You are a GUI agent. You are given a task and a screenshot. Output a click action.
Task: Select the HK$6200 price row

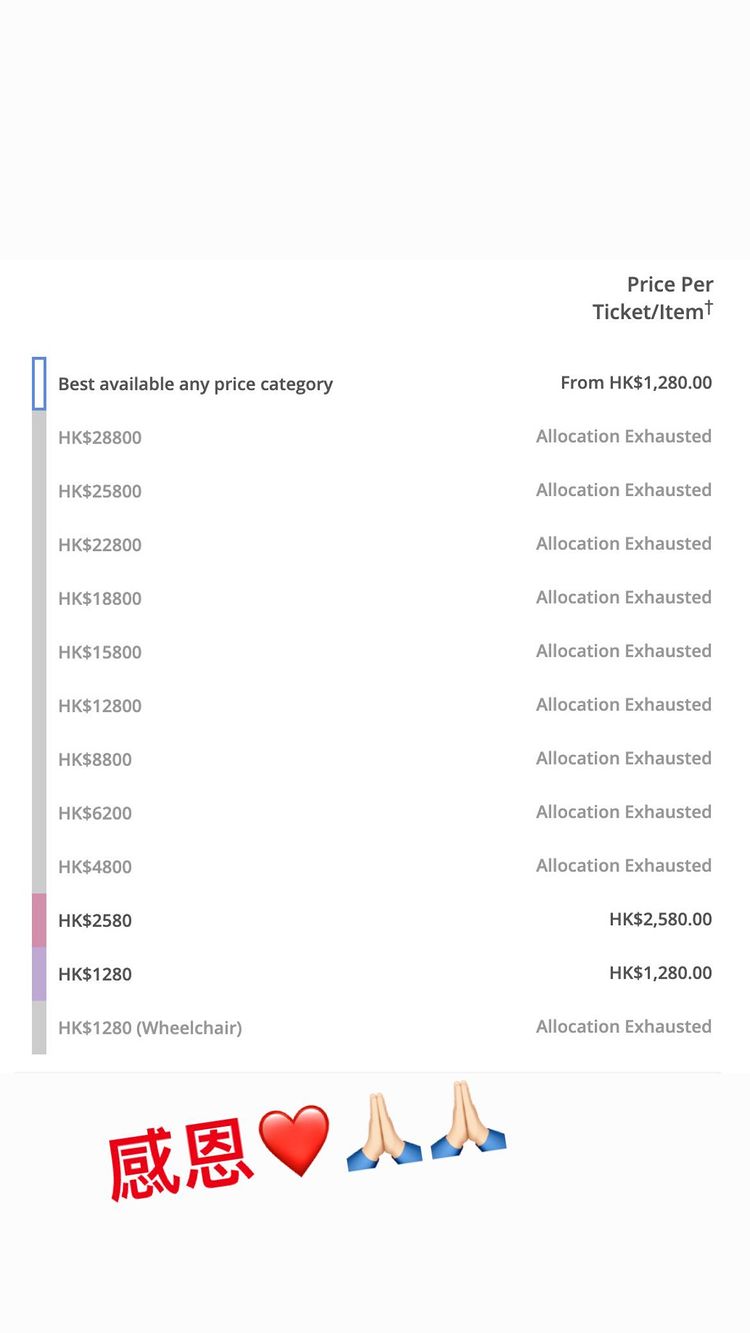tap(373, 813)
